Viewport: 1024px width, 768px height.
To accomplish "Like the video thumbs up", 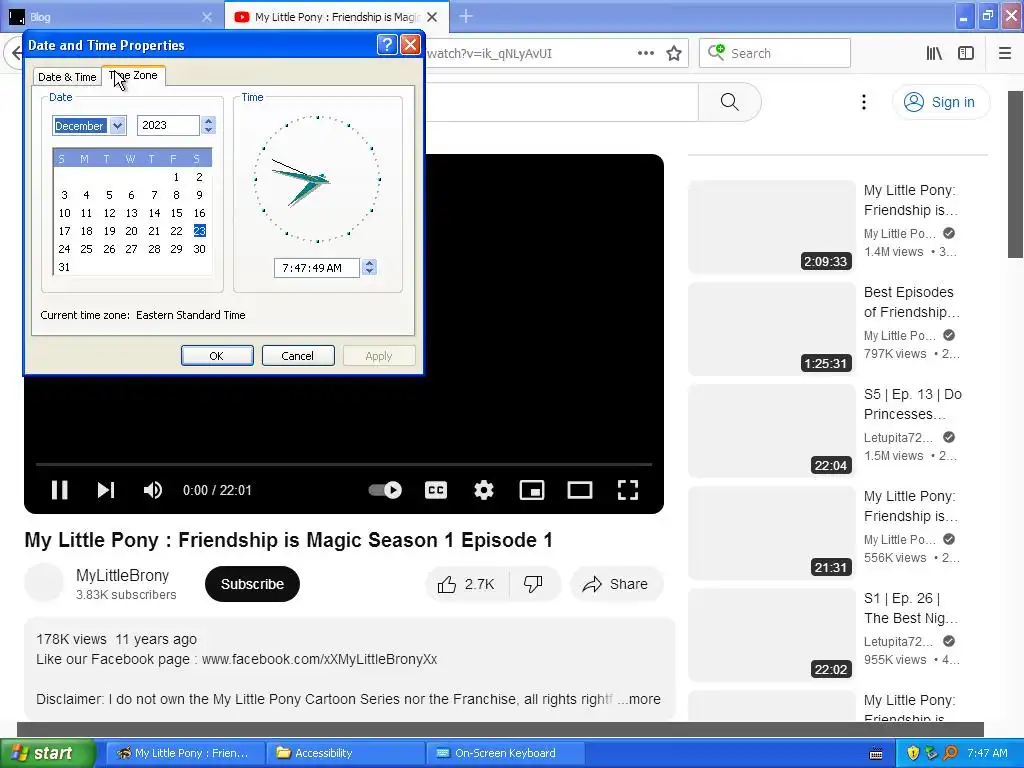I will 466,584.
